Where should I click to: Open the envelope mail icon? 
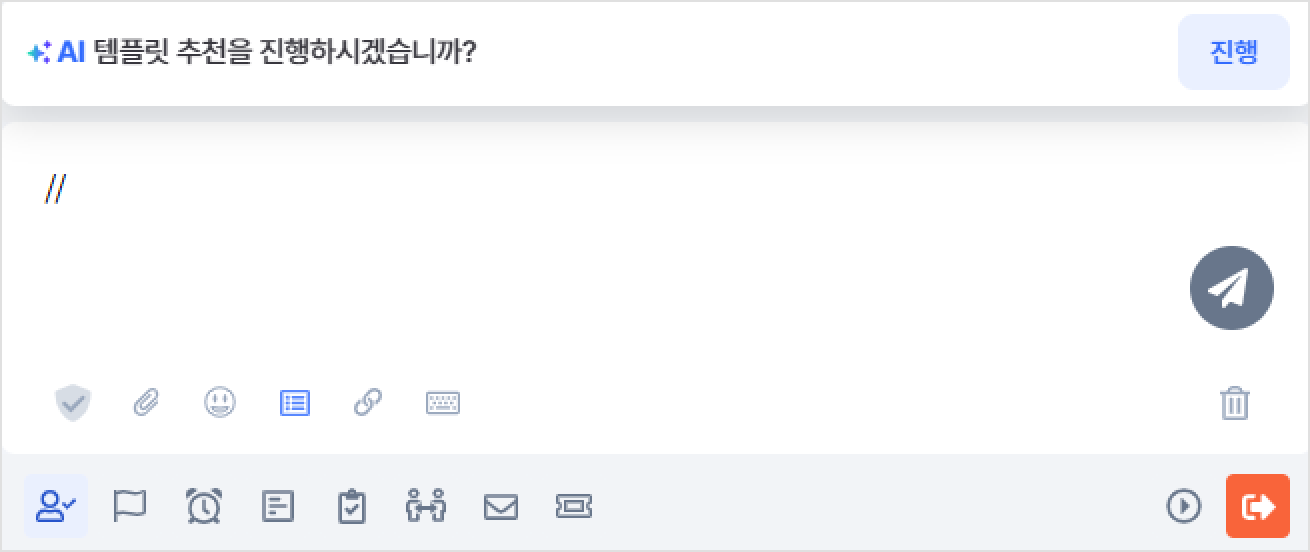pos(500,507)
